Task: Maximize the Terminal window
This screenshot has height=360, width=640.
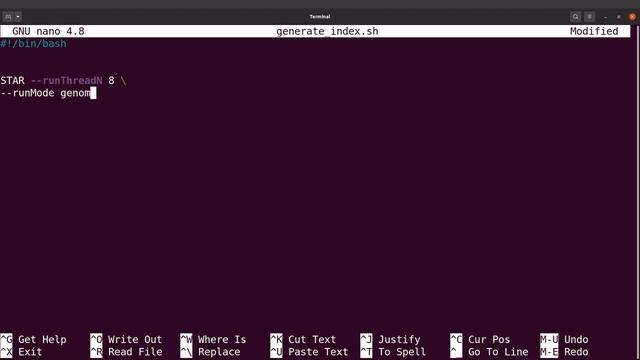Action: tap(619, 17)
